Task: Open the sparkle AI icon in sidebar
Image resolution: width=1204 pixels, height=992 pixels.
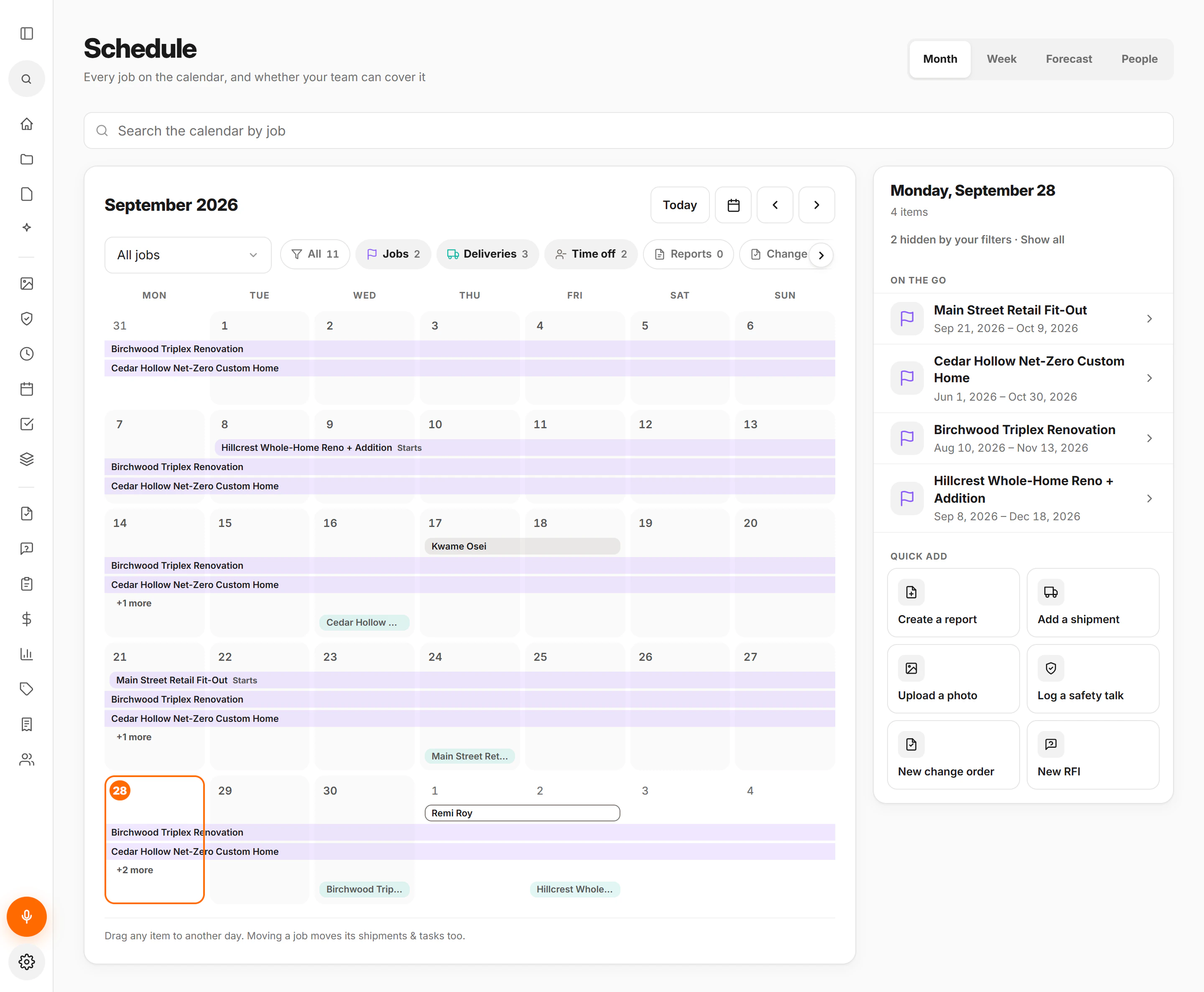Action: click(x=26, y=228)
